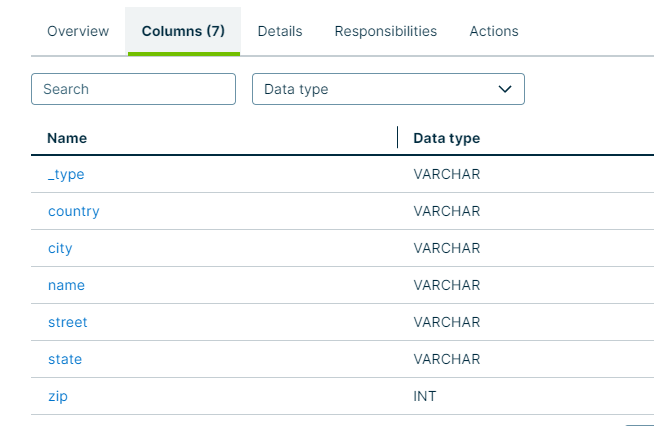
Task: Open the country column link
Action: pyautogui.click(x=74, y=211)
